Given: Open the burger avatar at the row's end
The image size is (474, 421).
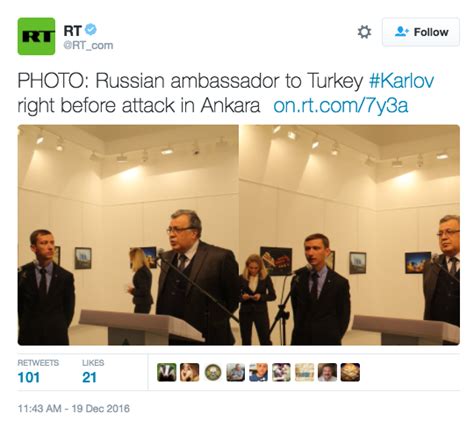Looking at the screenshot, I should pyautogui.click(x=350, y=372).
